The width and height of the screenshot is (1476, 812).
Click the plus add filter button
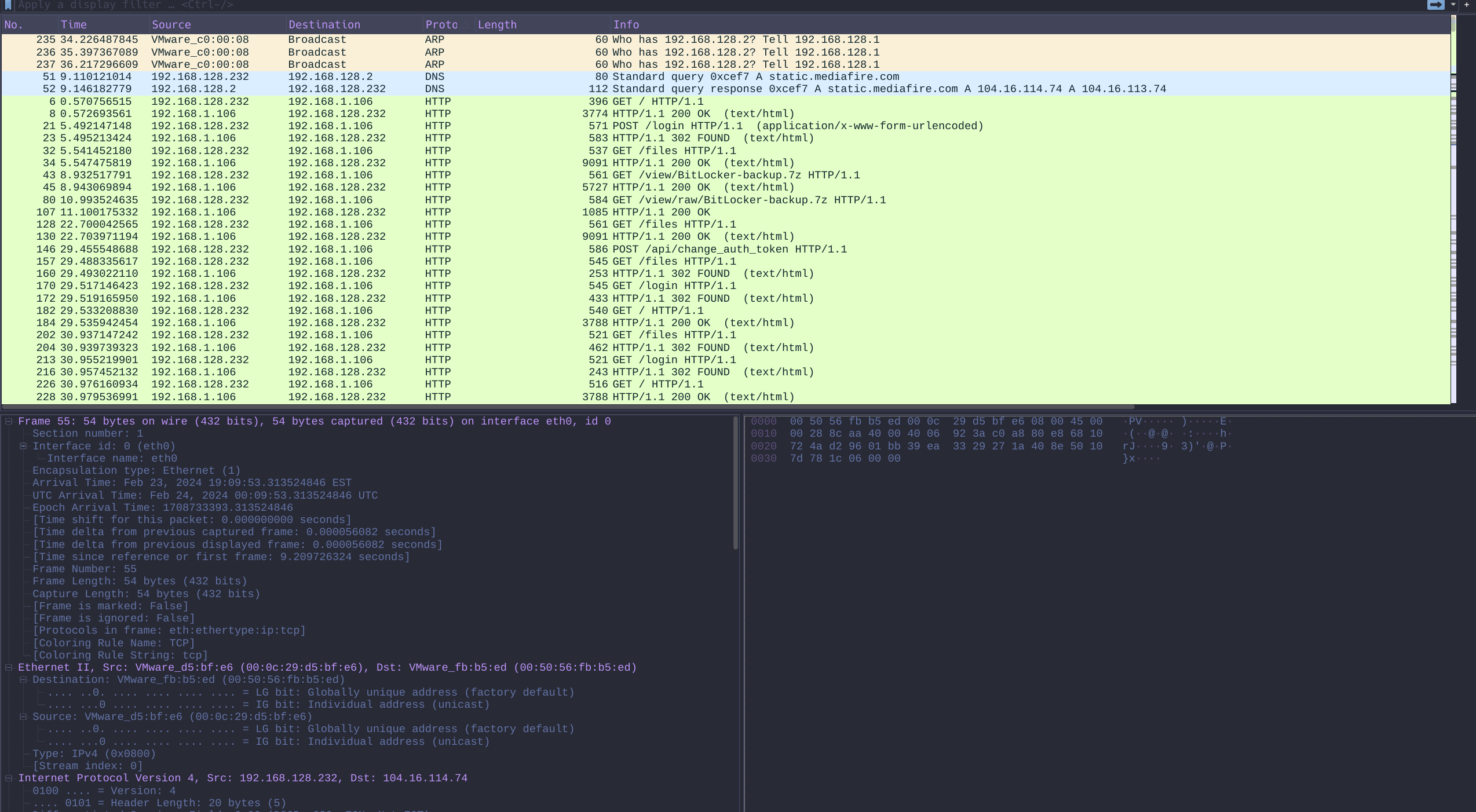pos(1466,5)
